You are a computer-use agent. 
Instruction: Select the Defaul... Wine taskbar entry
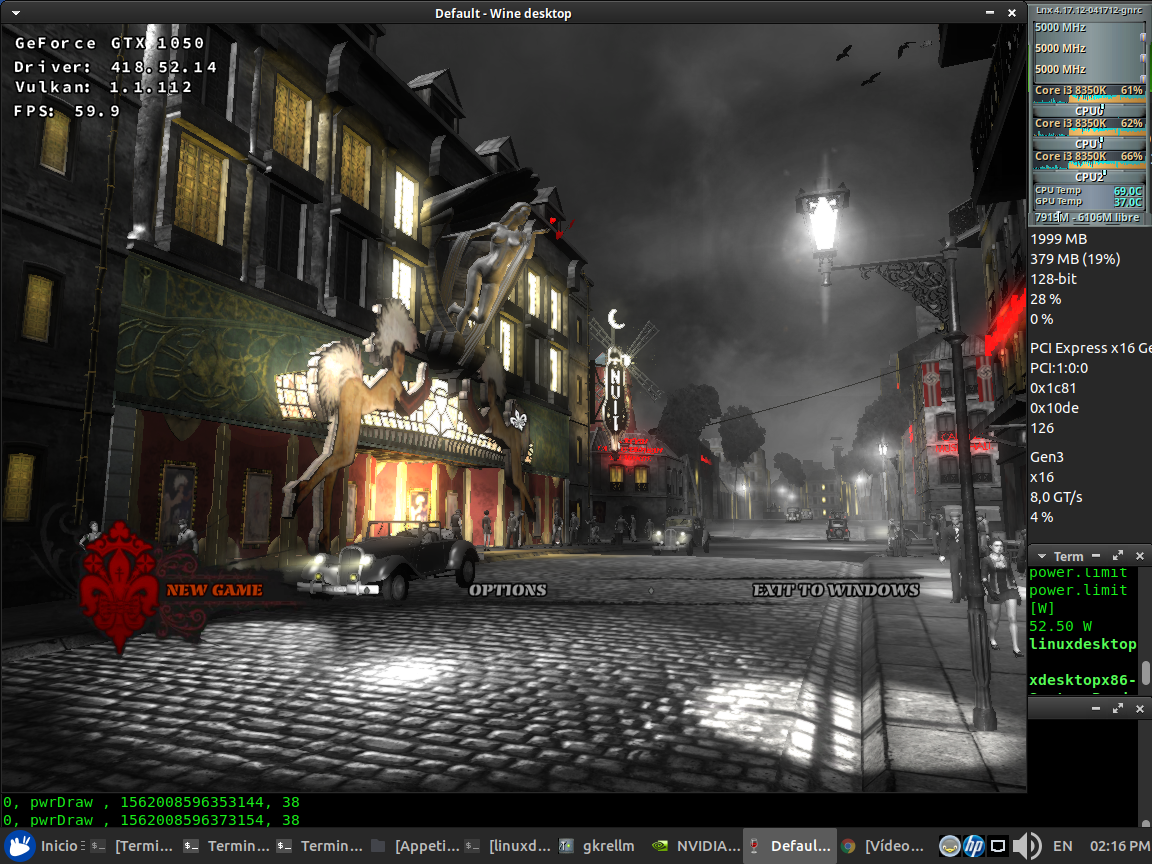pos(792,846)
